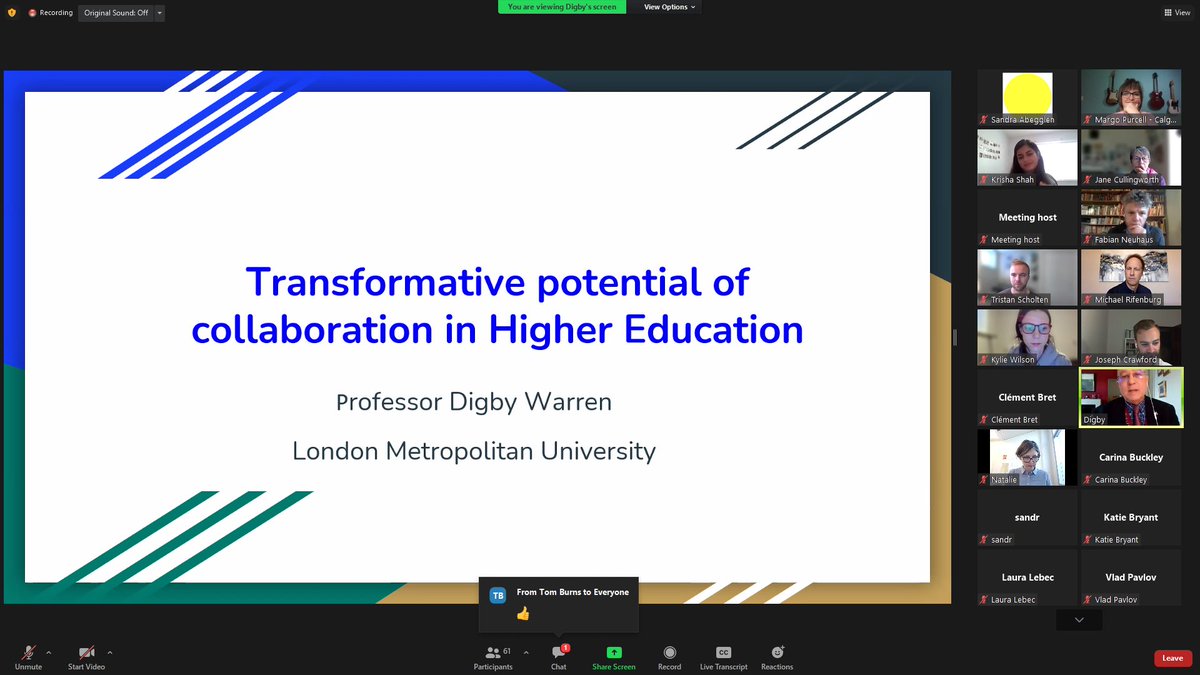This screenshot has width=1200, height=675.
Task: Enable Live Transcript captions
Action: coord(723,657)
